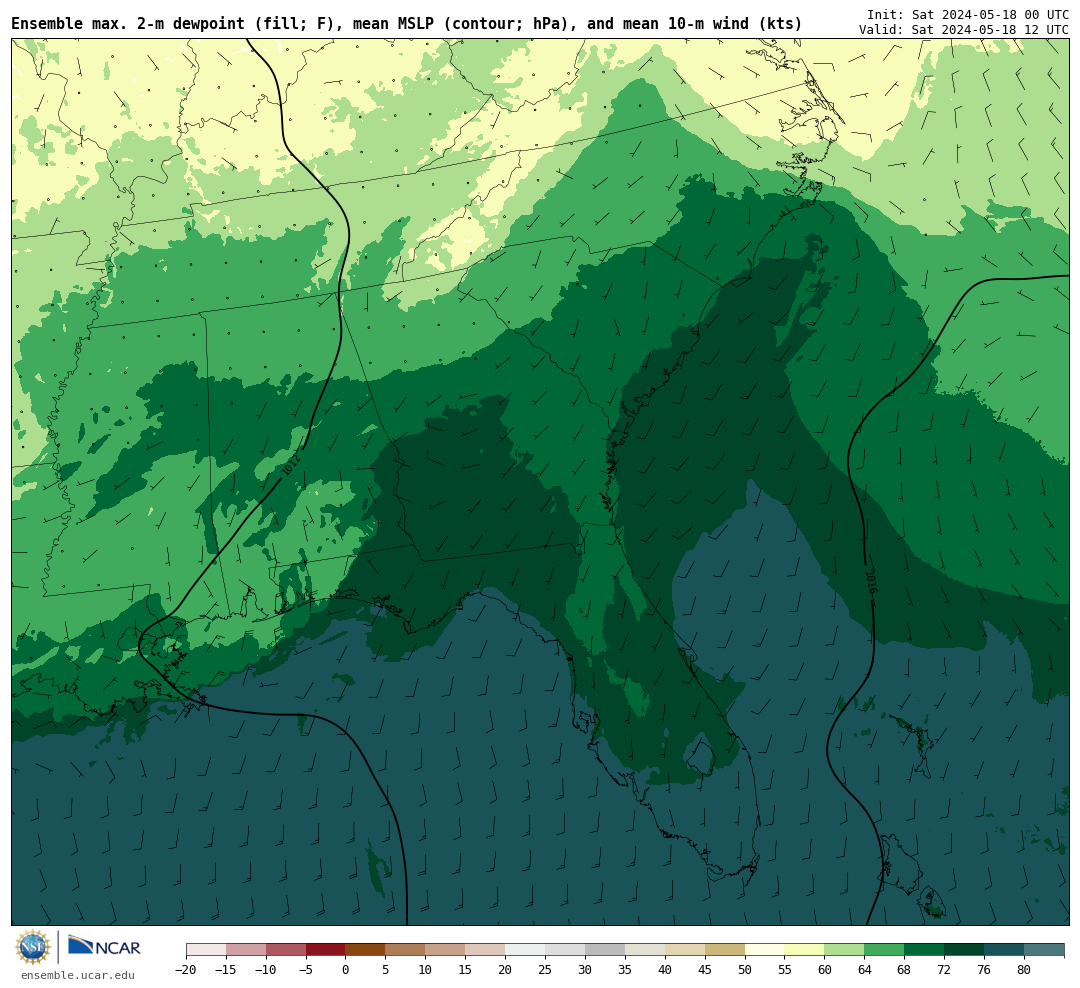Viewport: 1080px width, 988px height.
Task: Click the colorbar swatch between 45 and 50
Action: (725, 950)
